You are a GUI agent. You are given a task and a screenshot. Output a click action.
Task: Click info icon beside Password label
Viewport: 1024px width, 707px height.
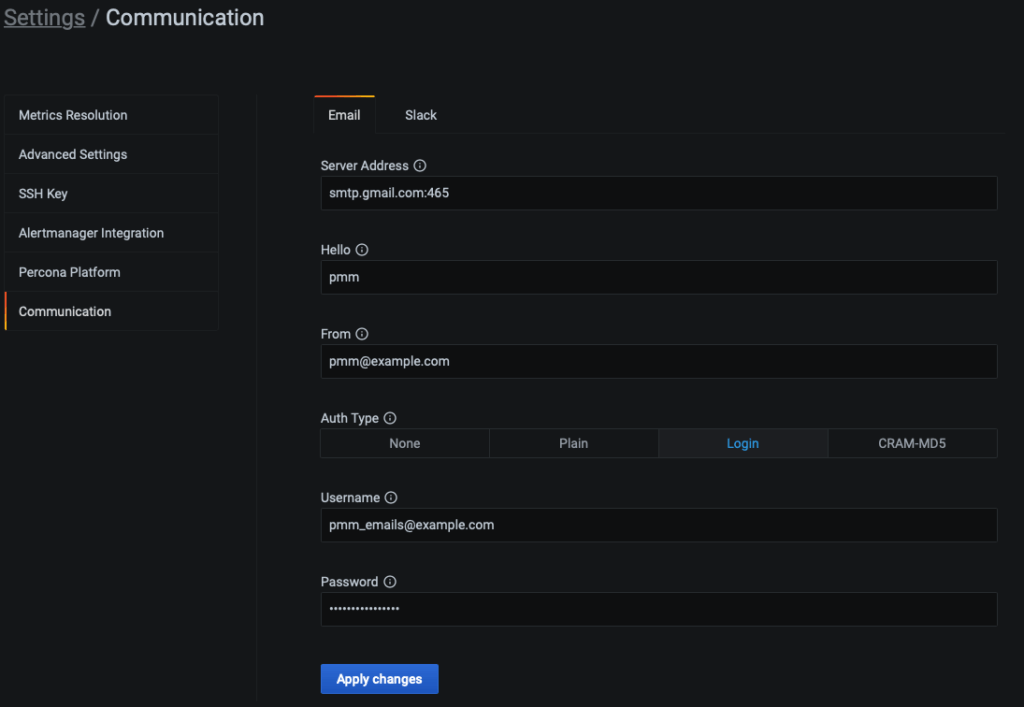[x=389, y=582]
